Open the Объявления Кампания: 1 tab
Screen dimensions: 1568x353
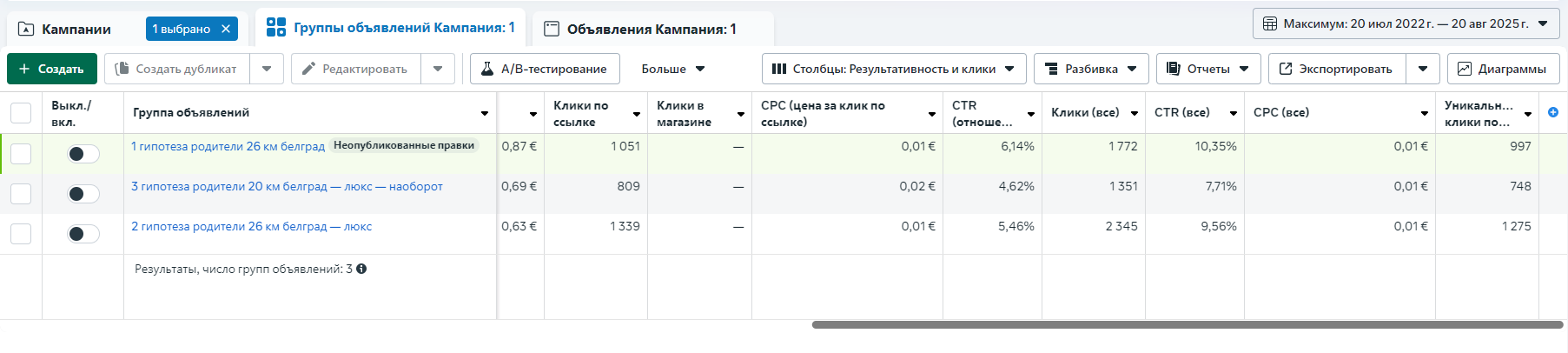652,29
